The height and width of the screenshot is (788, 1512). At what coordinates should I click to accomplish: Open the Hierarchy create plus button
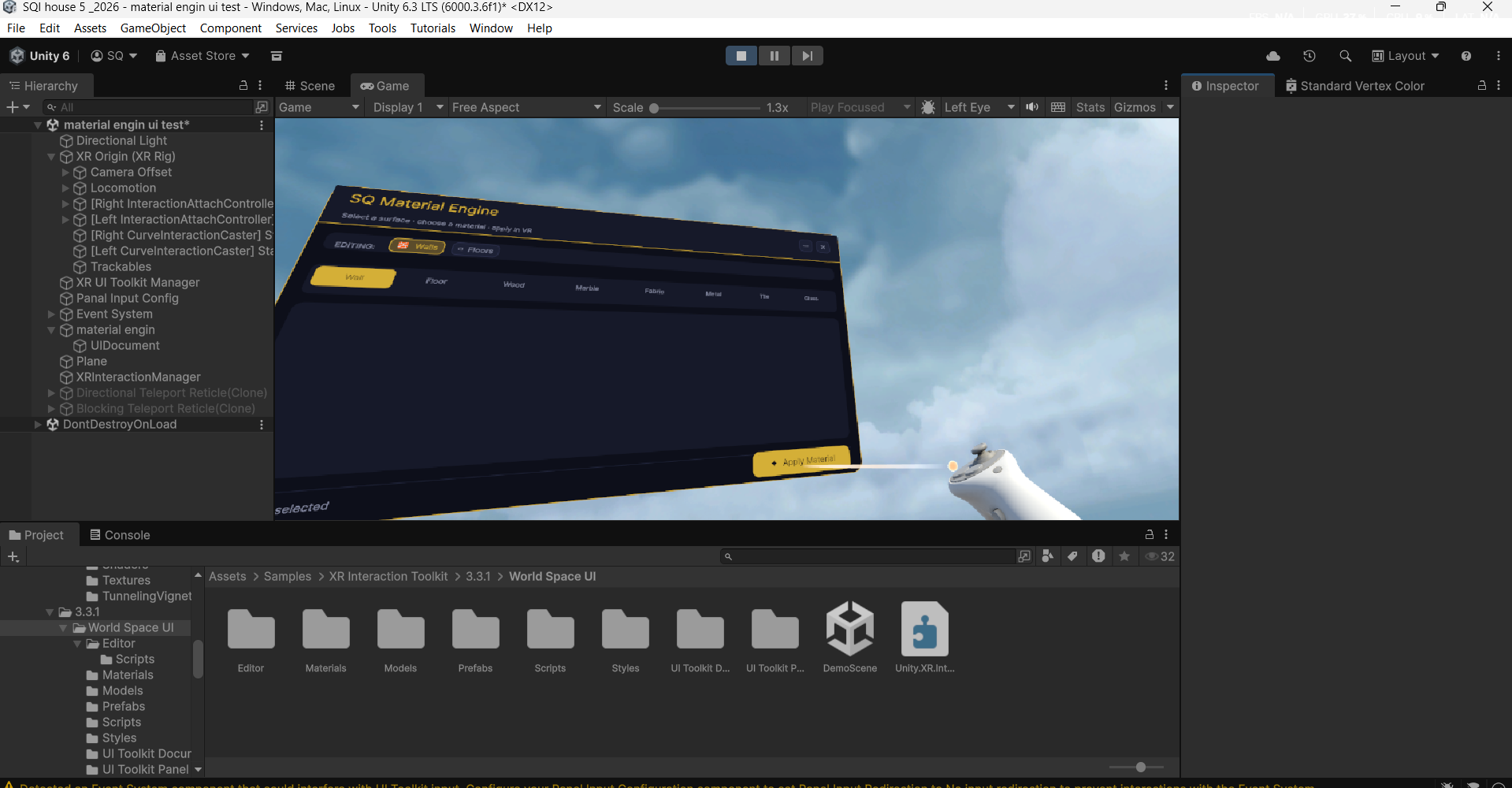pyautogui.click(x=17, y=107)
